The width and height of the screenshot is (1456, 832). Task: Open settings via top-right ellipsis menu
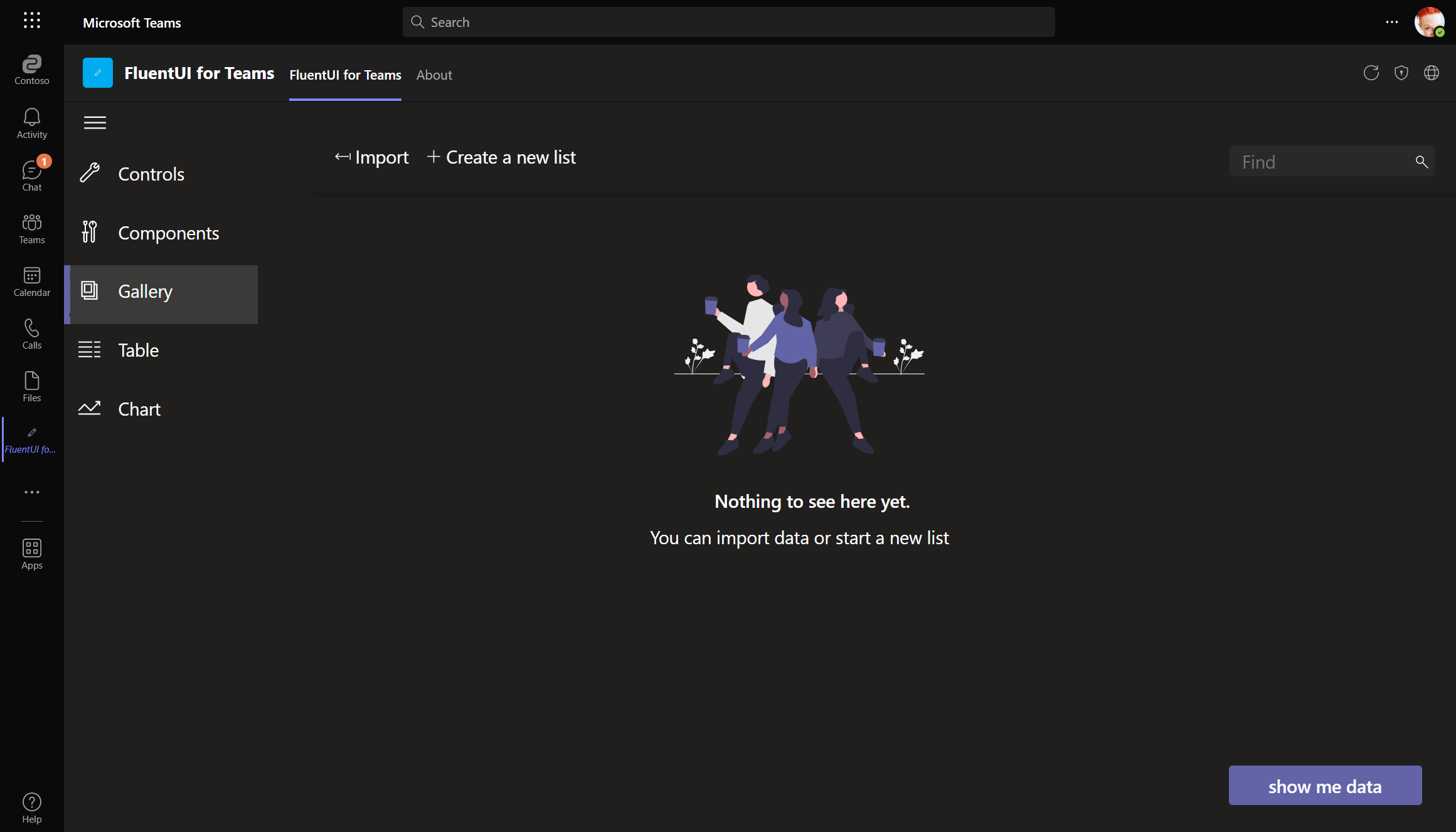click(1391, 22)
